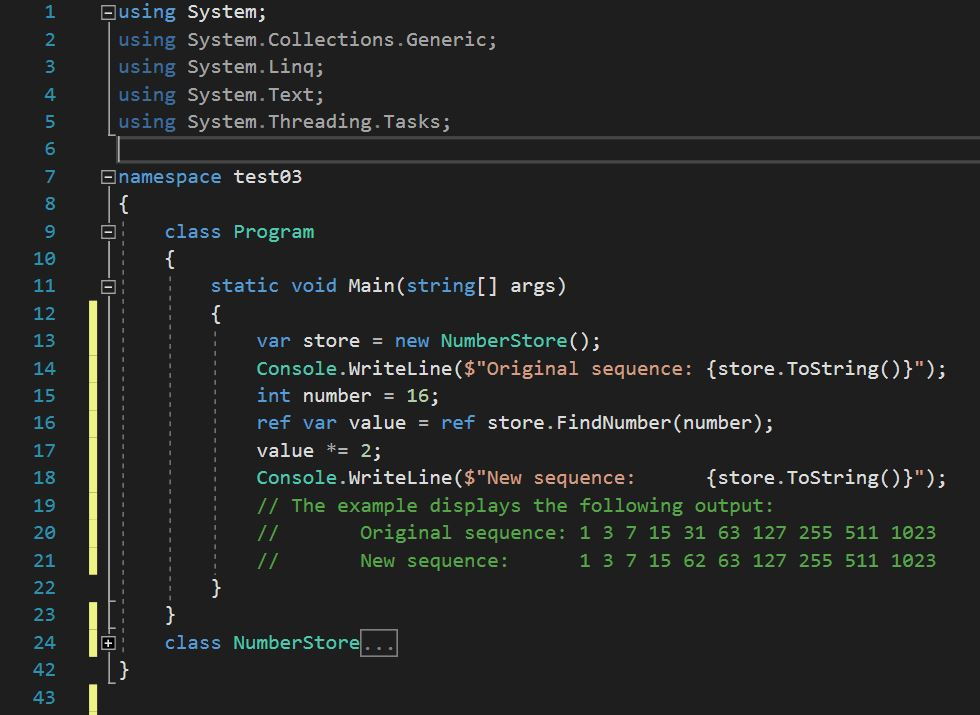980x715 pixels.
Task: Click the collapsed "..." preview after NumberStore
Action: click(378, 643)
